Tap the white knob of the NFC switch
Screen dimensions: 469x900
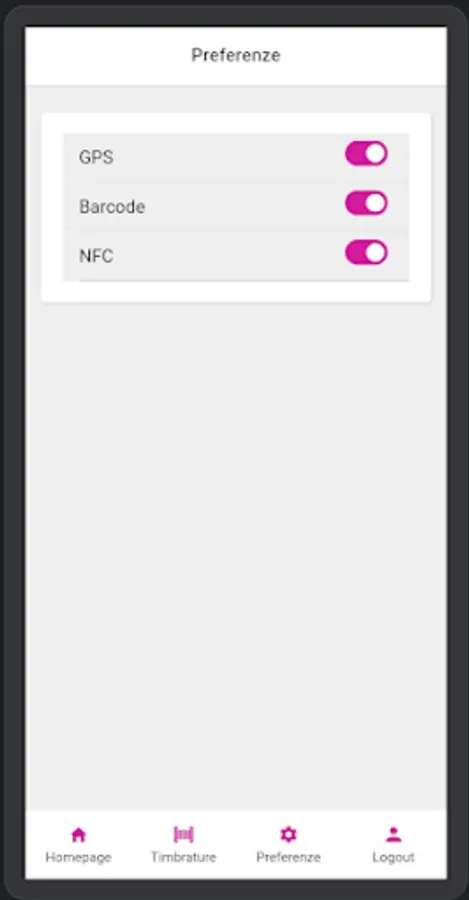tap(375, 253)
